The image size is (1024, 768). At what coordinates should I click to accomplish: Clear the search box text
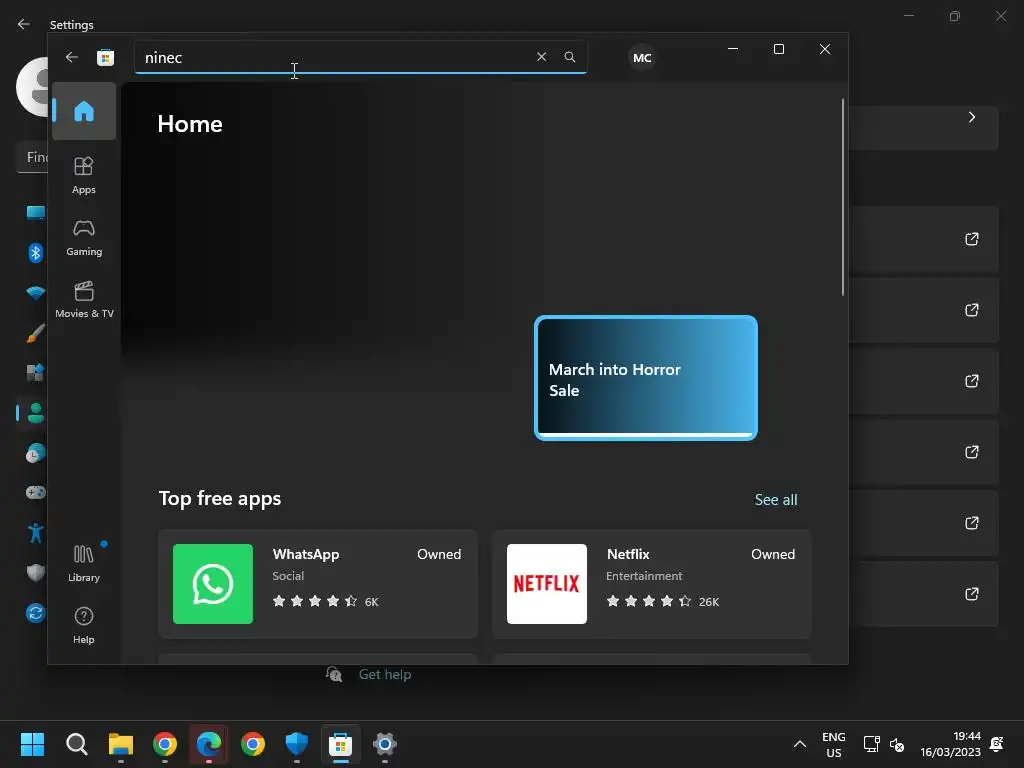(x=541, y=57)
